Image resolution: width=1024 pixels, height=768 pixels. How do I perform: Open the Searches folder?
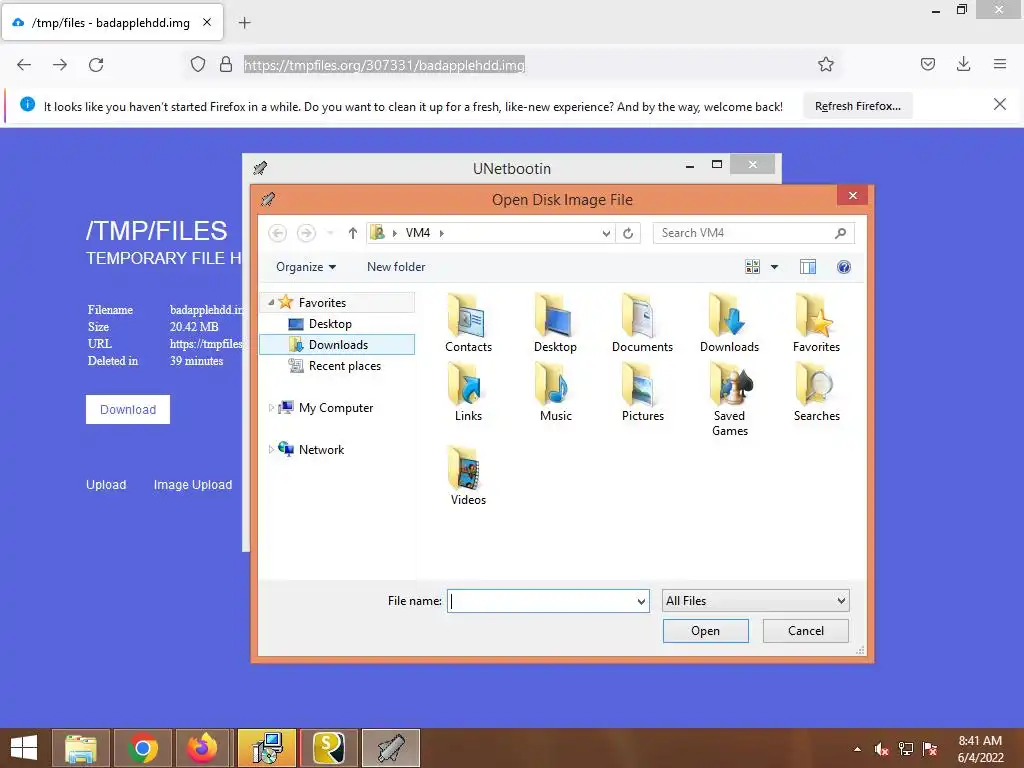point(816,392)
